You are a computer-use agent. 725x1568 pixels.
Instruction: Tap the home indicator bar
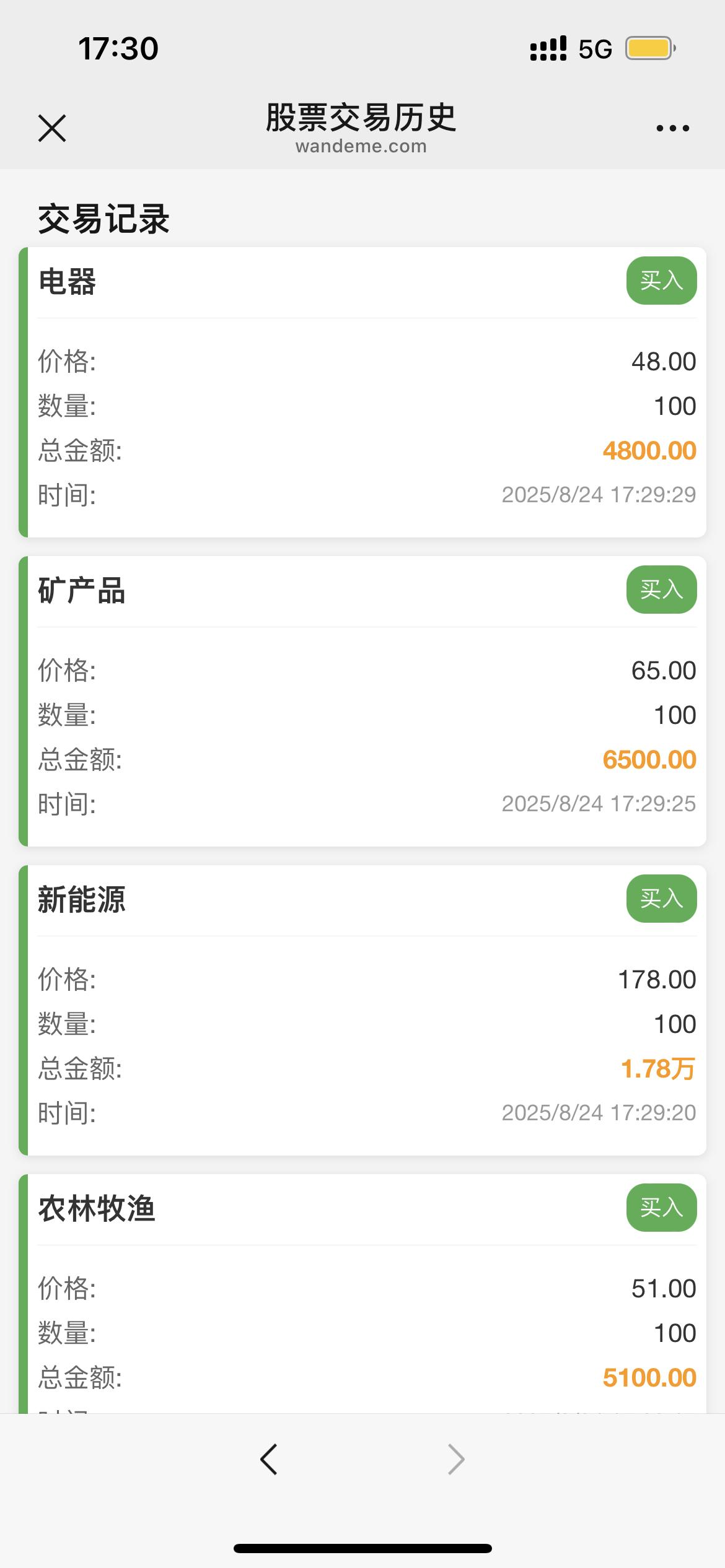coord(362,1548)
